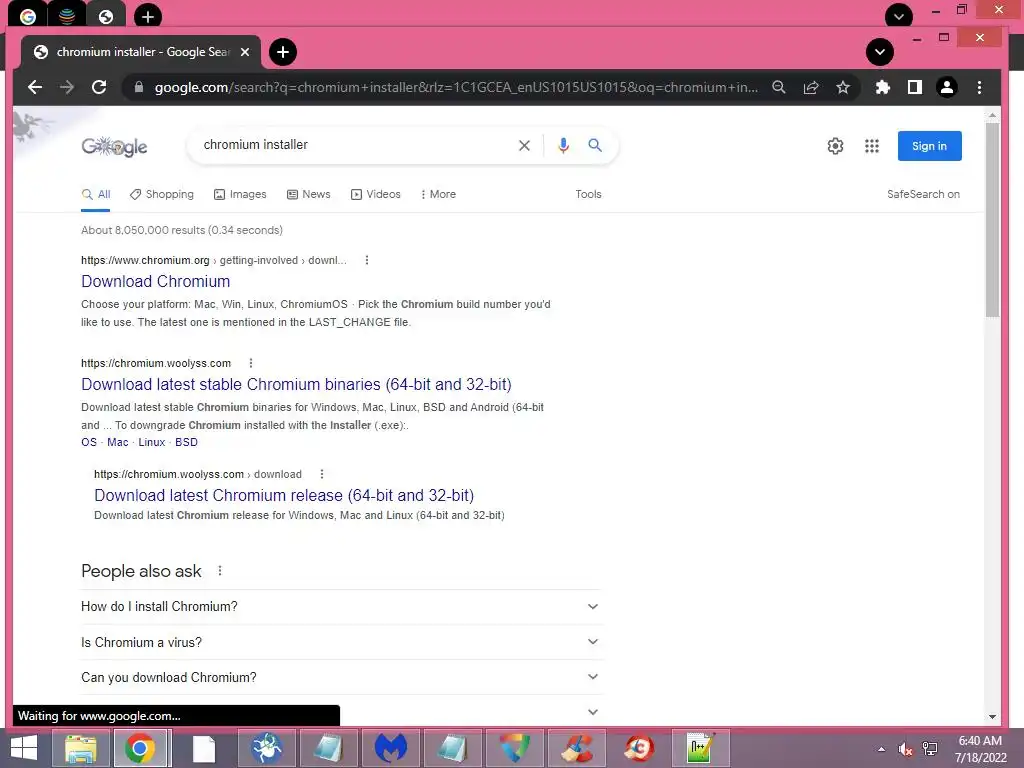Open Malwarebytes from taskbar
The width and height of the screenshot is (1024, 768).
click(x=391, y=748)
